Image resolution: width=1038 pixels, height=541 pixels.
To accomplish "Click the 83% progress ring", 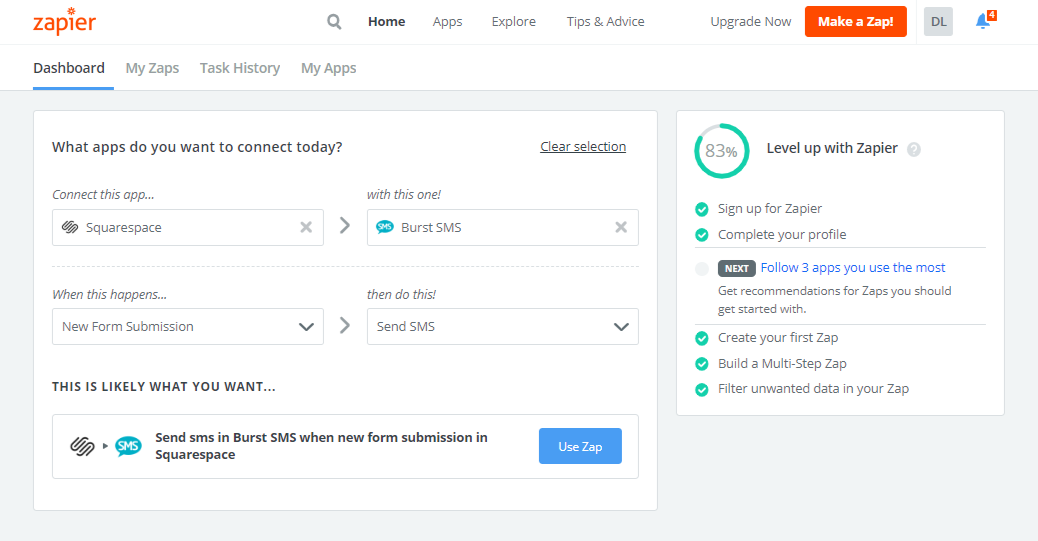I will (722, 151).
